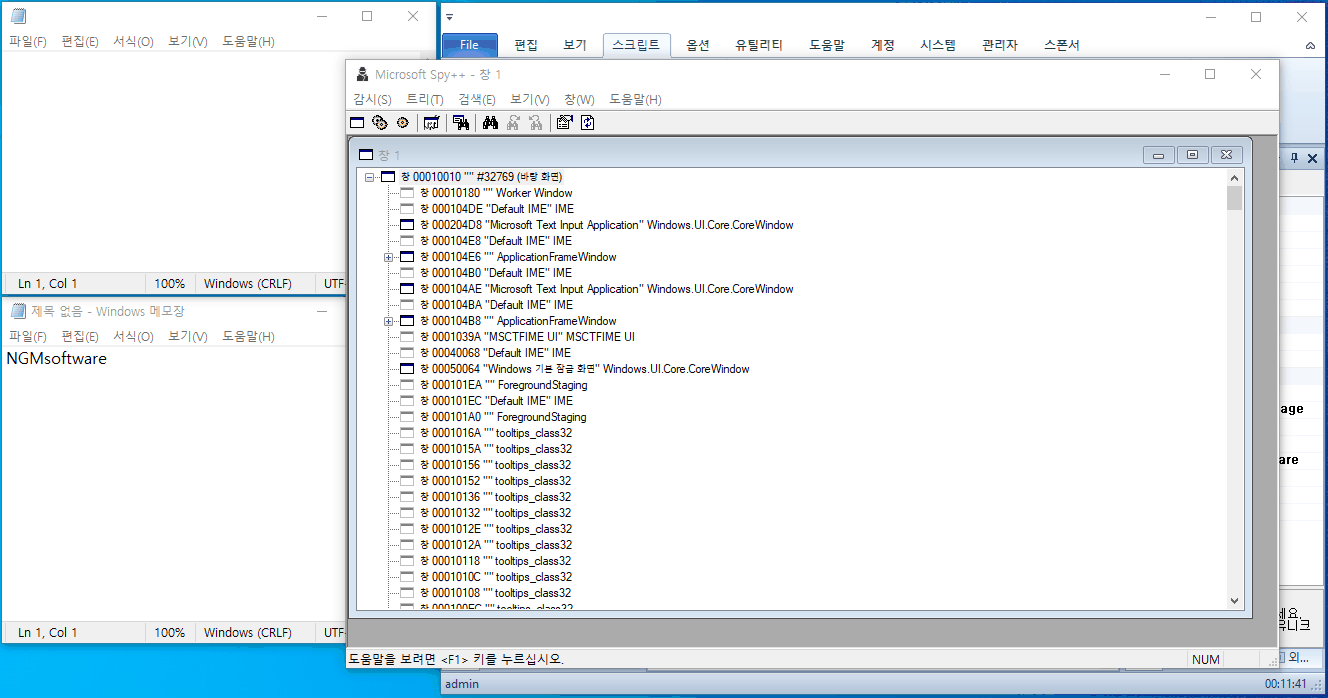Screen dimensions: 1328x698
Task: Select the 0001039A "MSCTFIME UI" row
Action: [x=527, y=337]
